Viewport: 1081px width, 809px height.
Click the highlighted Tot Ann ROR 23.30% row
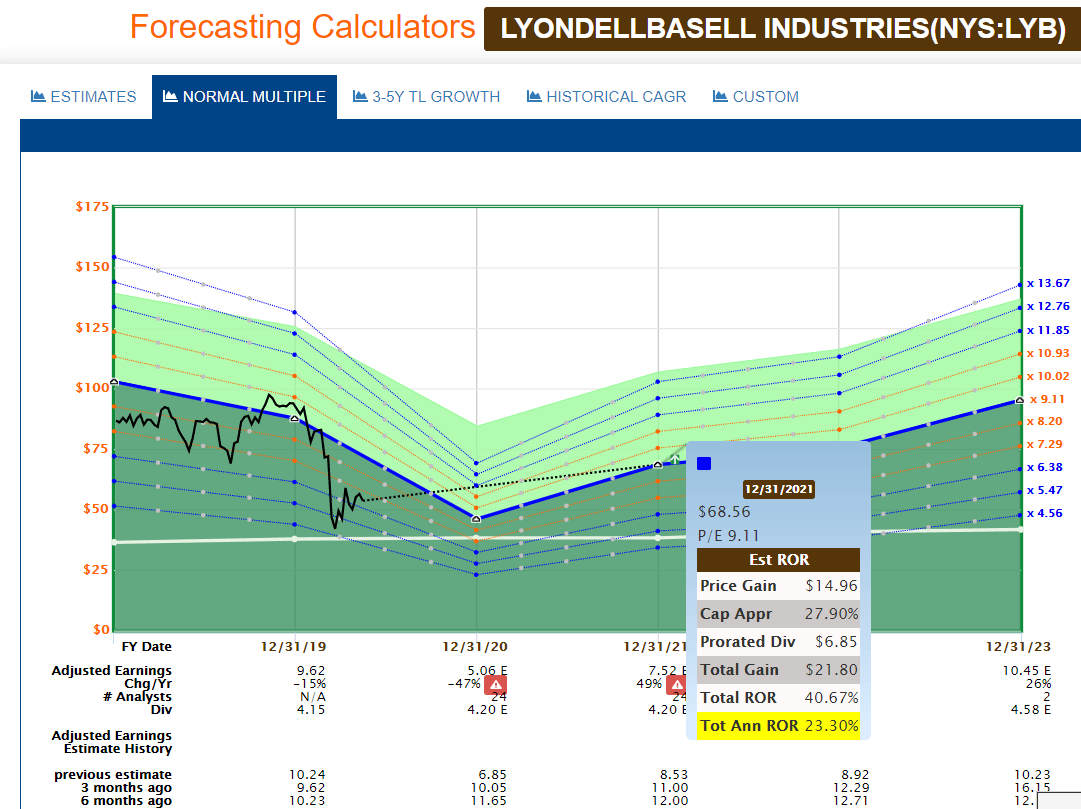[778, 726]
